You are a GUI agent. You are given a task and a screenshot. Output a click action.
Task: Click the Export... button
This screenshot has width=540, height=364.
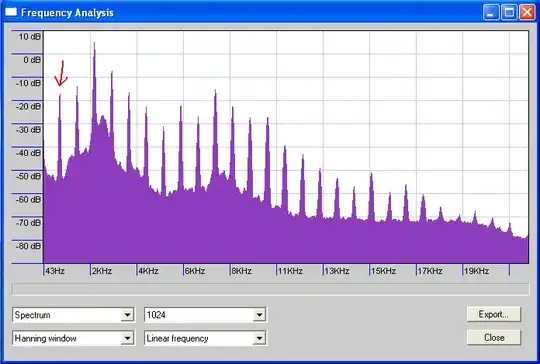coord(494,314)
